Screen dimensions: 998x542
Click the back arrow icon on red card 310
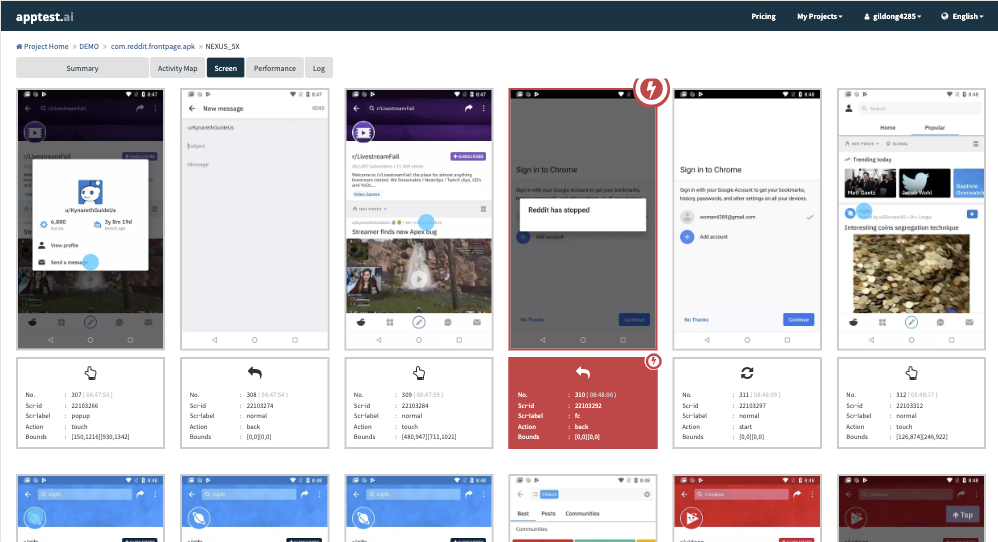[582, 373]
